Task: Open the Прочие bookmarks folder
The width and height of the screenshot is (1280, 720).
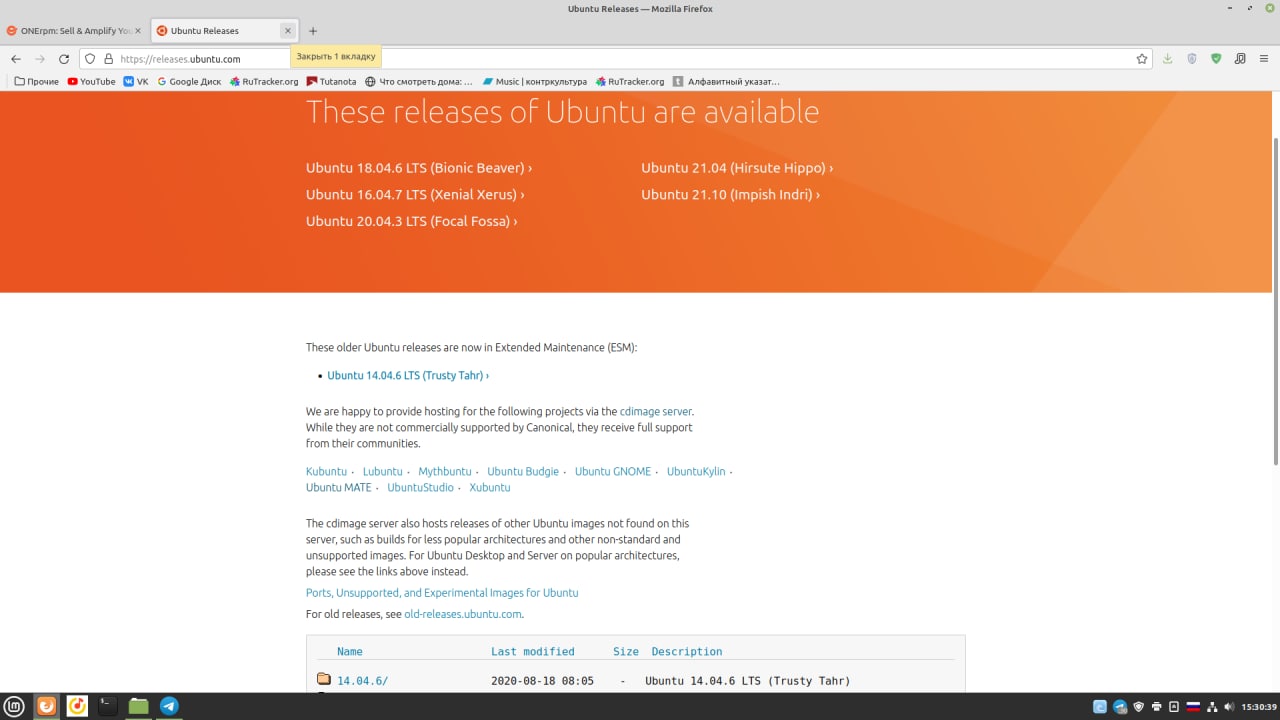Action: [x=37, y=82]
